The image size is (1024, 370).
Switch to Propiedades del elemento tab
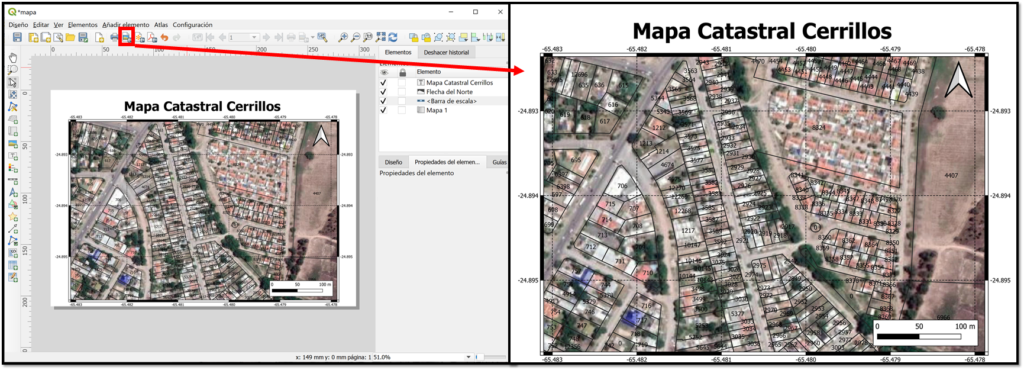click(448, 161)
